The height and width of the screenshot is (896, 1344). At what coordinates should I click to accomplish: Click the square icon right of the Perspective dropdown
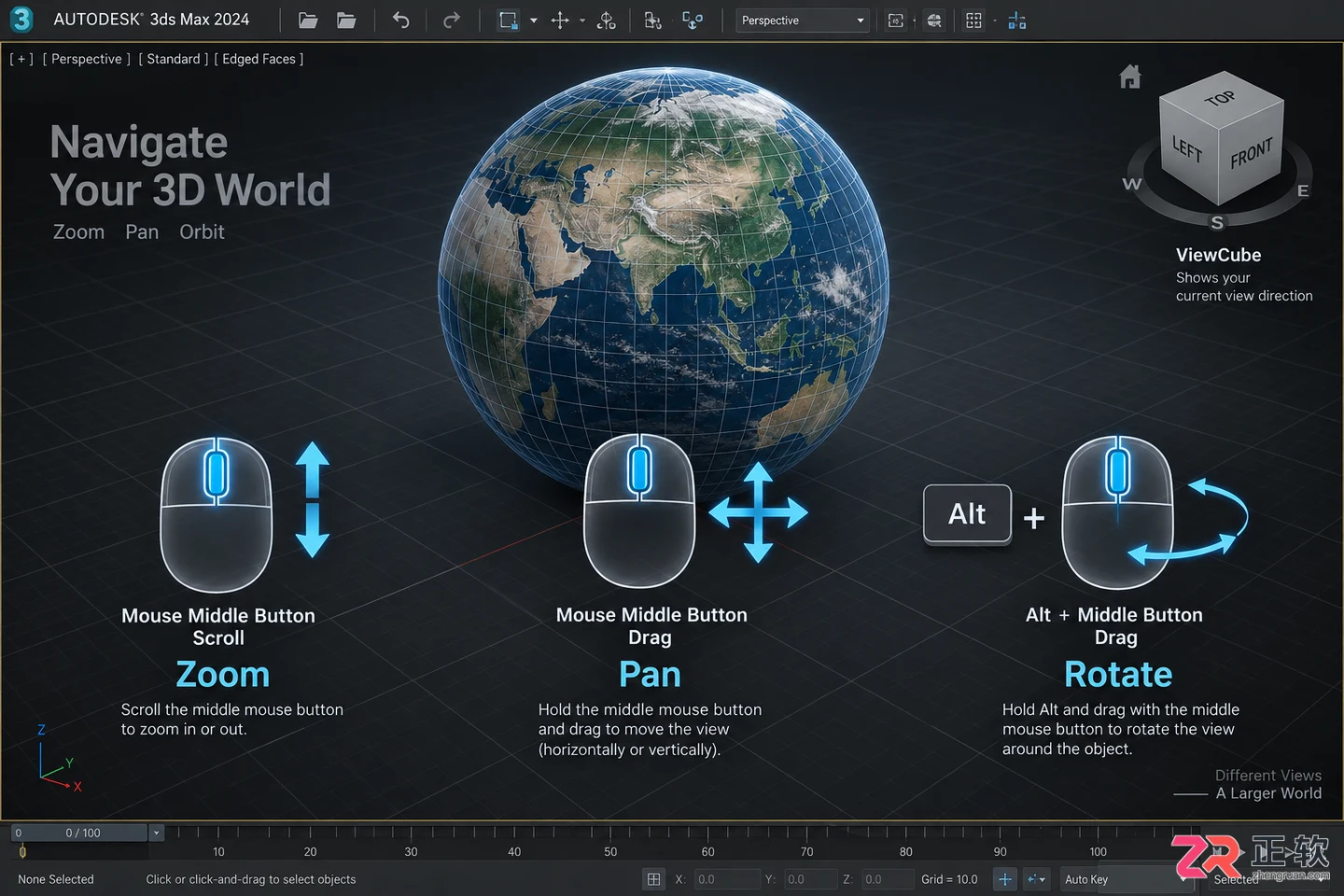coord(896,21)
